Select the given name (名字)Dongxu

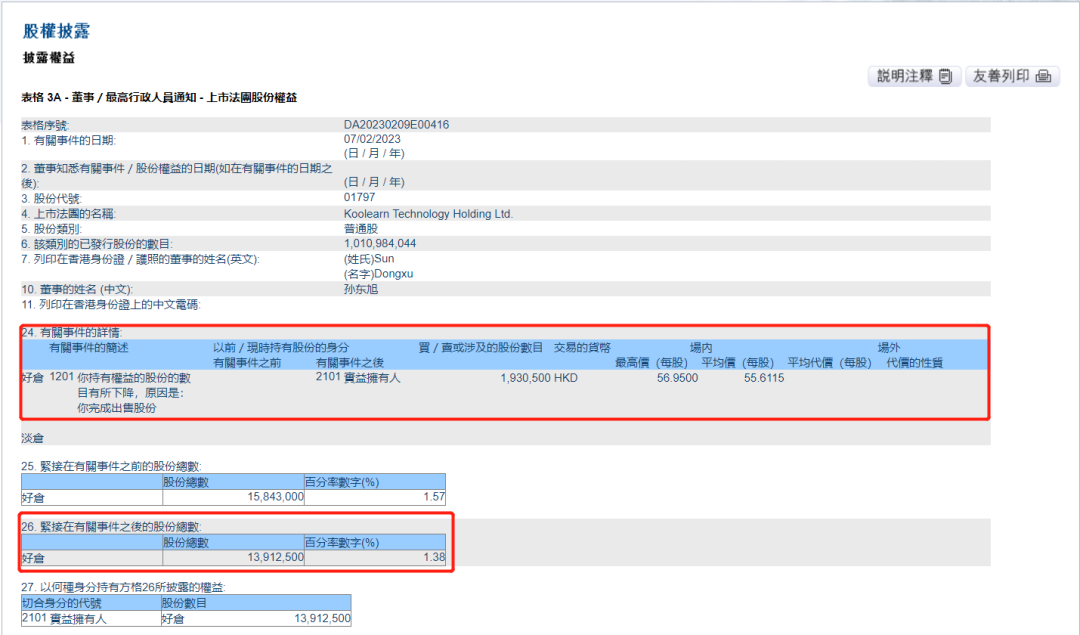378,274
